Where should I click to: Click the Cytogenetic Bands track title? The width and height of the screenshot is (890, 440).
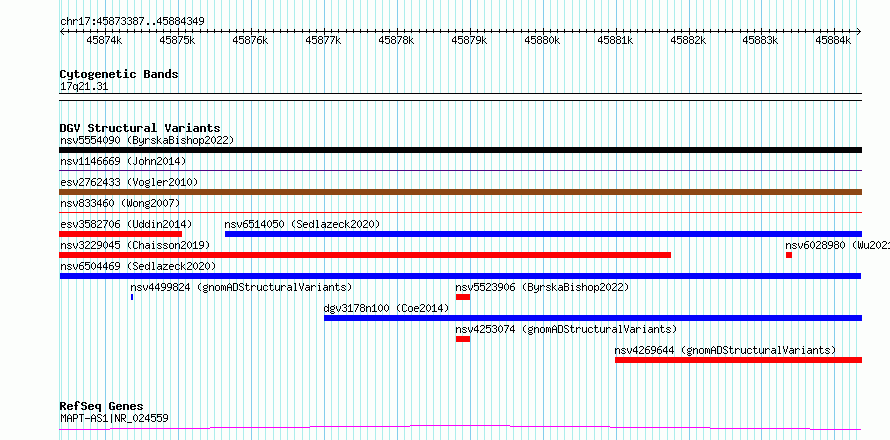coord(119,74)
